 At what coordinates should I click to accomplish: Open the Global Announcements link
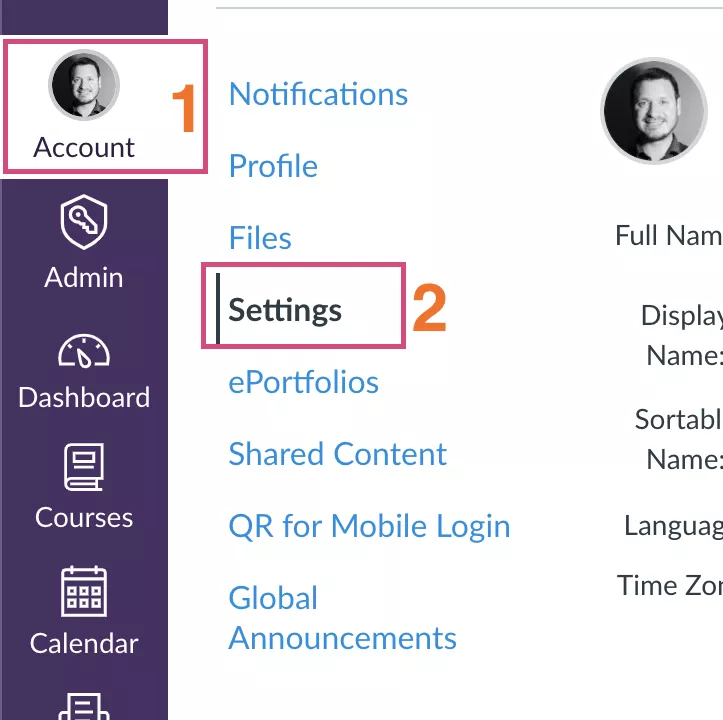coord(343,618)
